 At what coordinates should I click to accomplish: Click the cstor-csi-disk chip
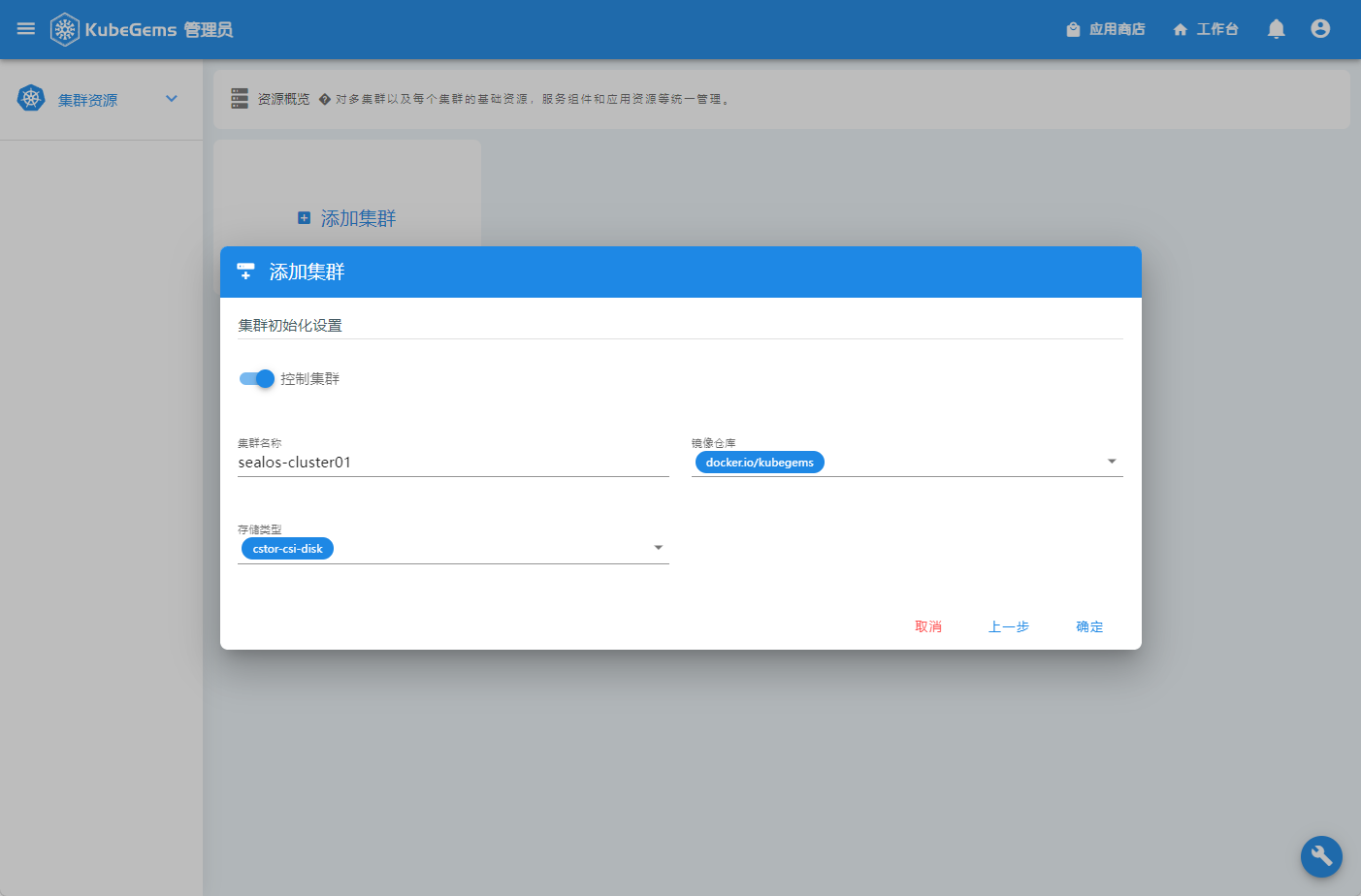pos(287,549)
